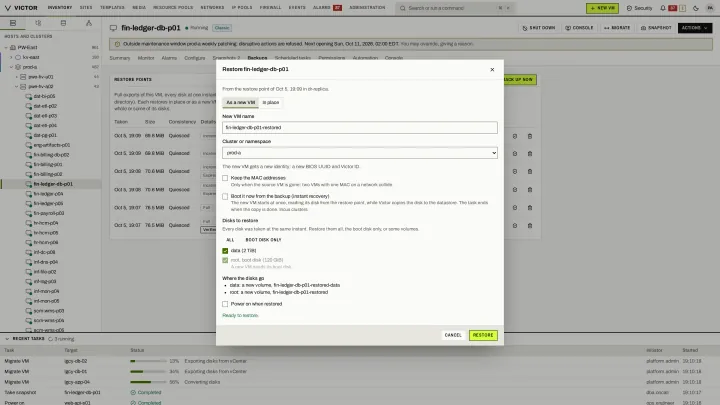
Task: Click lgcy-db-02 migration progress bar
Action: [148, 361]
